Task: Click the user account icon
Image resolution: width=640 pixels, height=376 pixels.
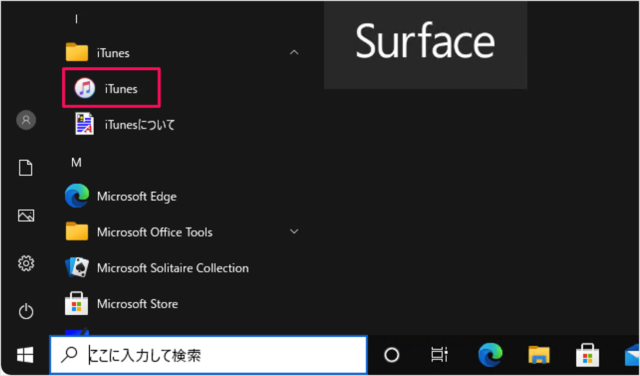Action: pyautogui.click(x=26, y=120)
